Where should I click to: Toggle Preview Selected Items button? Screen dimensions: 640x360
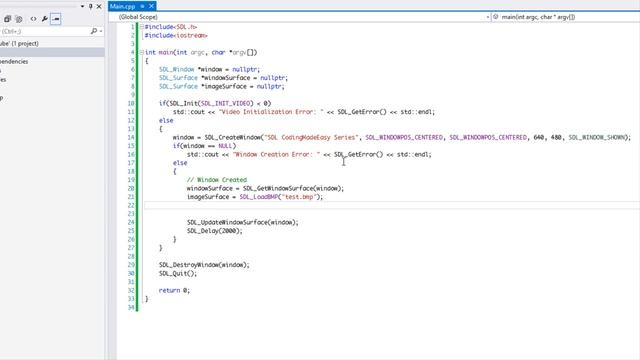tap(56, 19)
